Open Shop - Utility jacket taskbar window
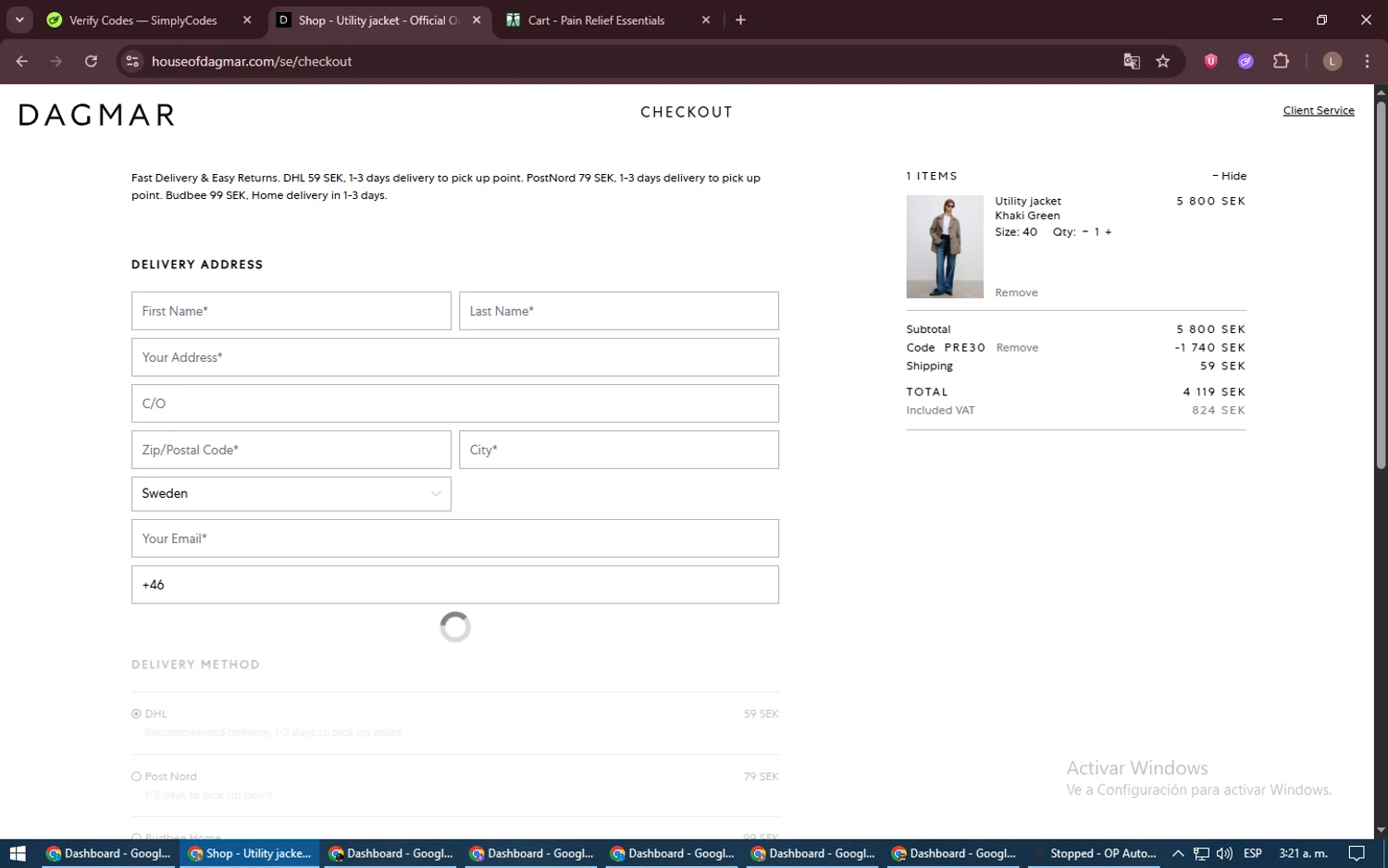This screenshot has width=1388, height=868. (250, 853)
